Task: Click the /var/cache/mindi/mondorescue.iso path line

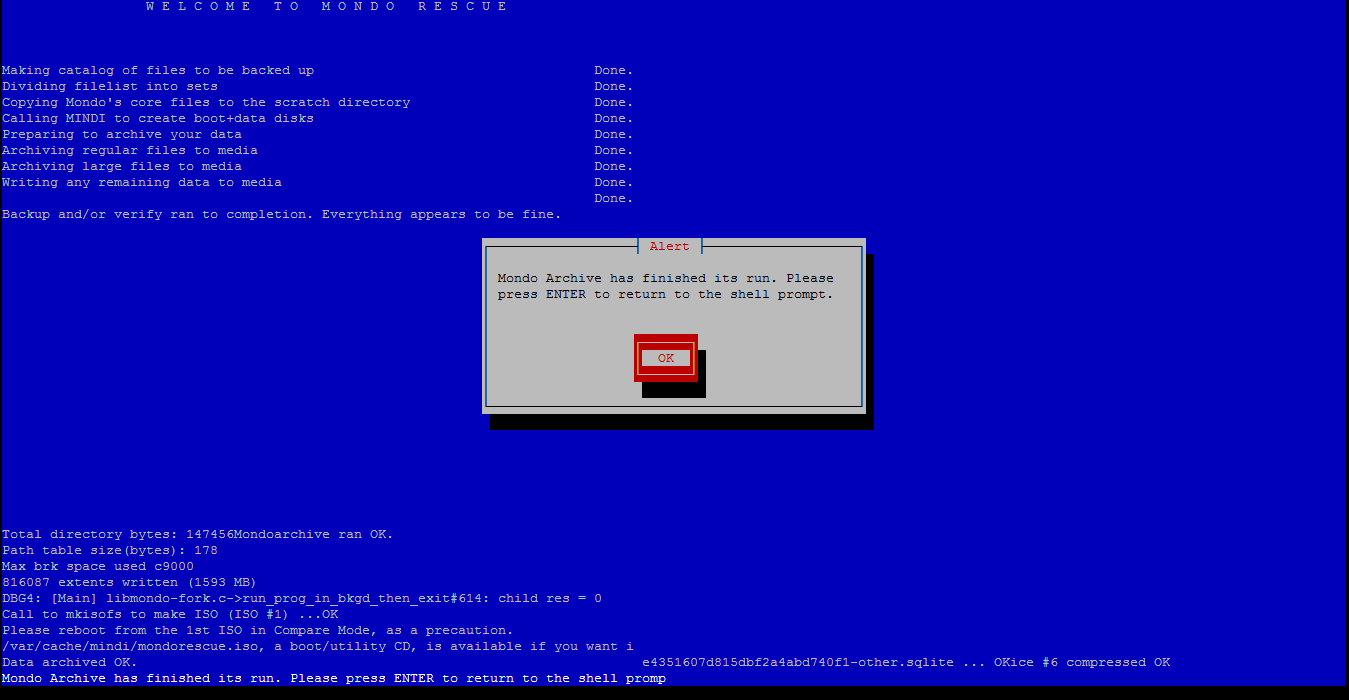Action: [x=318, y=646]
